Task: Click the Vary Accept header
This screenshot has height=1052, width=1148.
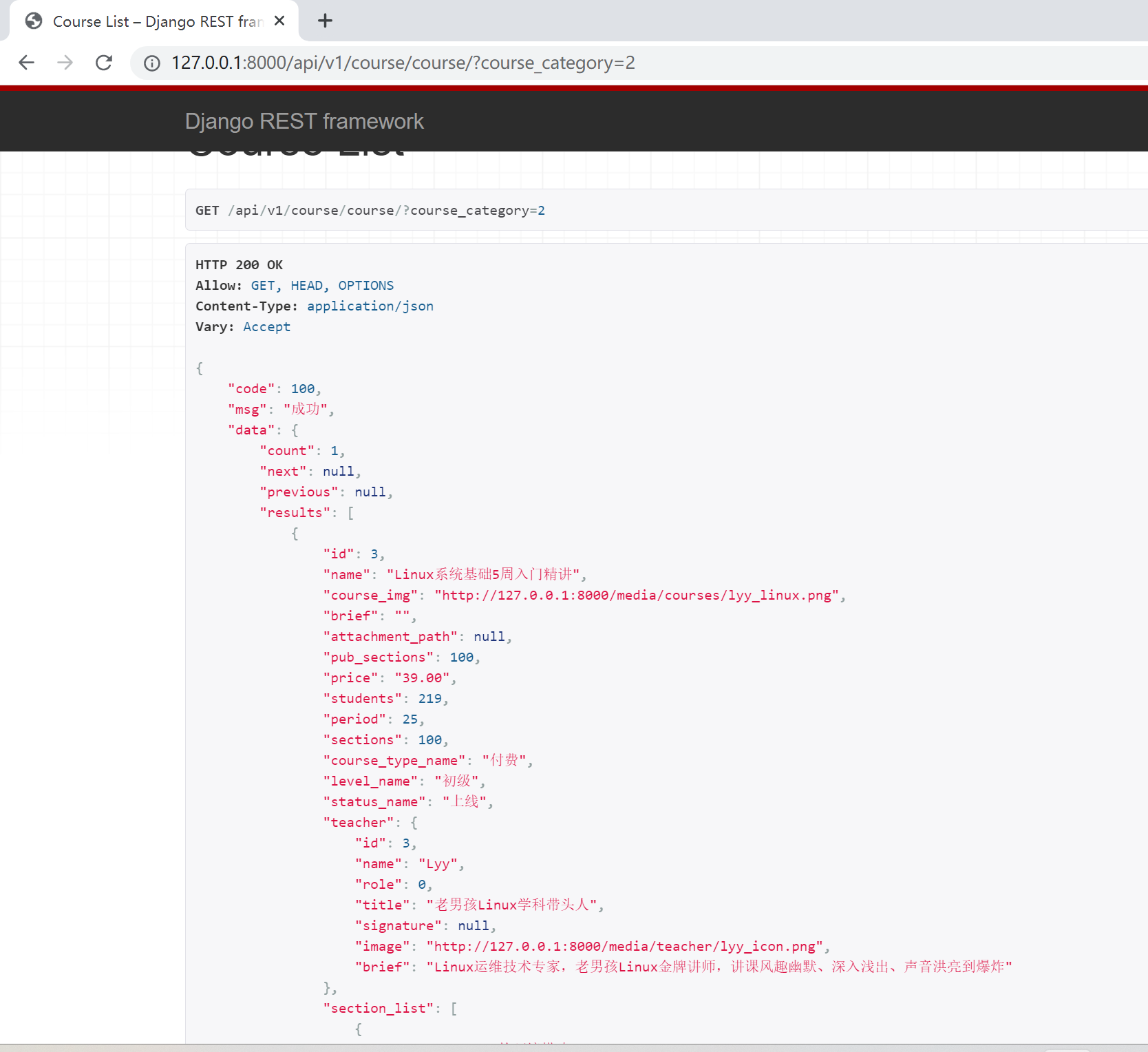Action: click(x=243, y=326)
